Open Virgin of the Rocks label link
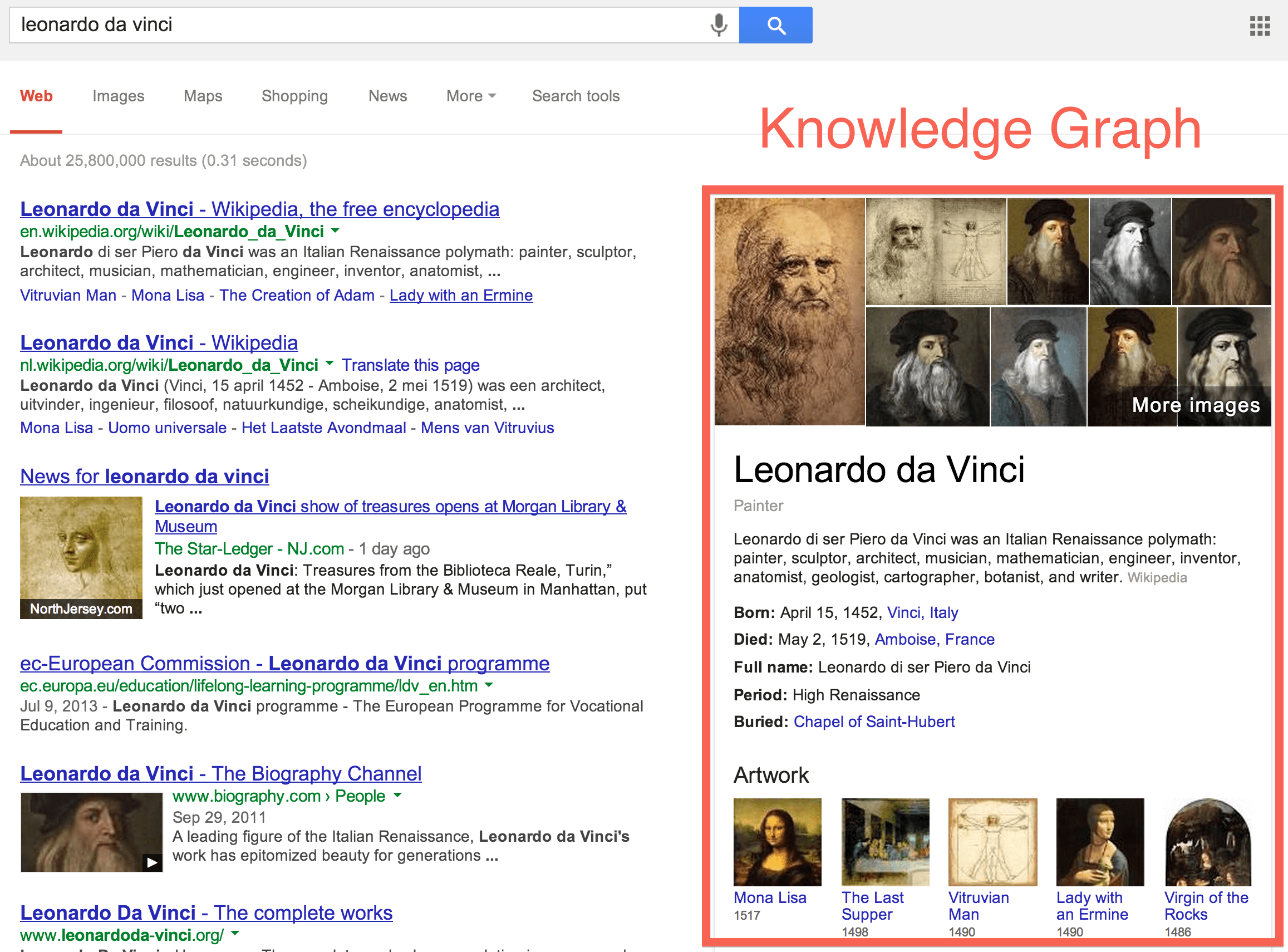The image size is (1288, 952). [1206, 906]
